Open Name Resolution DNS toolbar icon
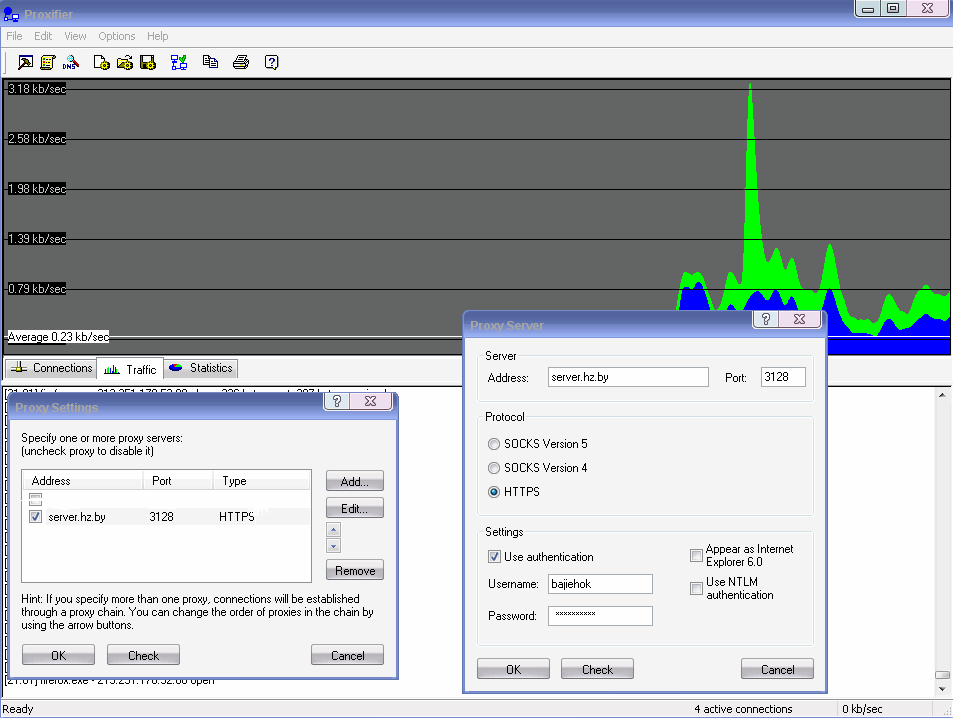953x718 pixels. pos(71,62)
